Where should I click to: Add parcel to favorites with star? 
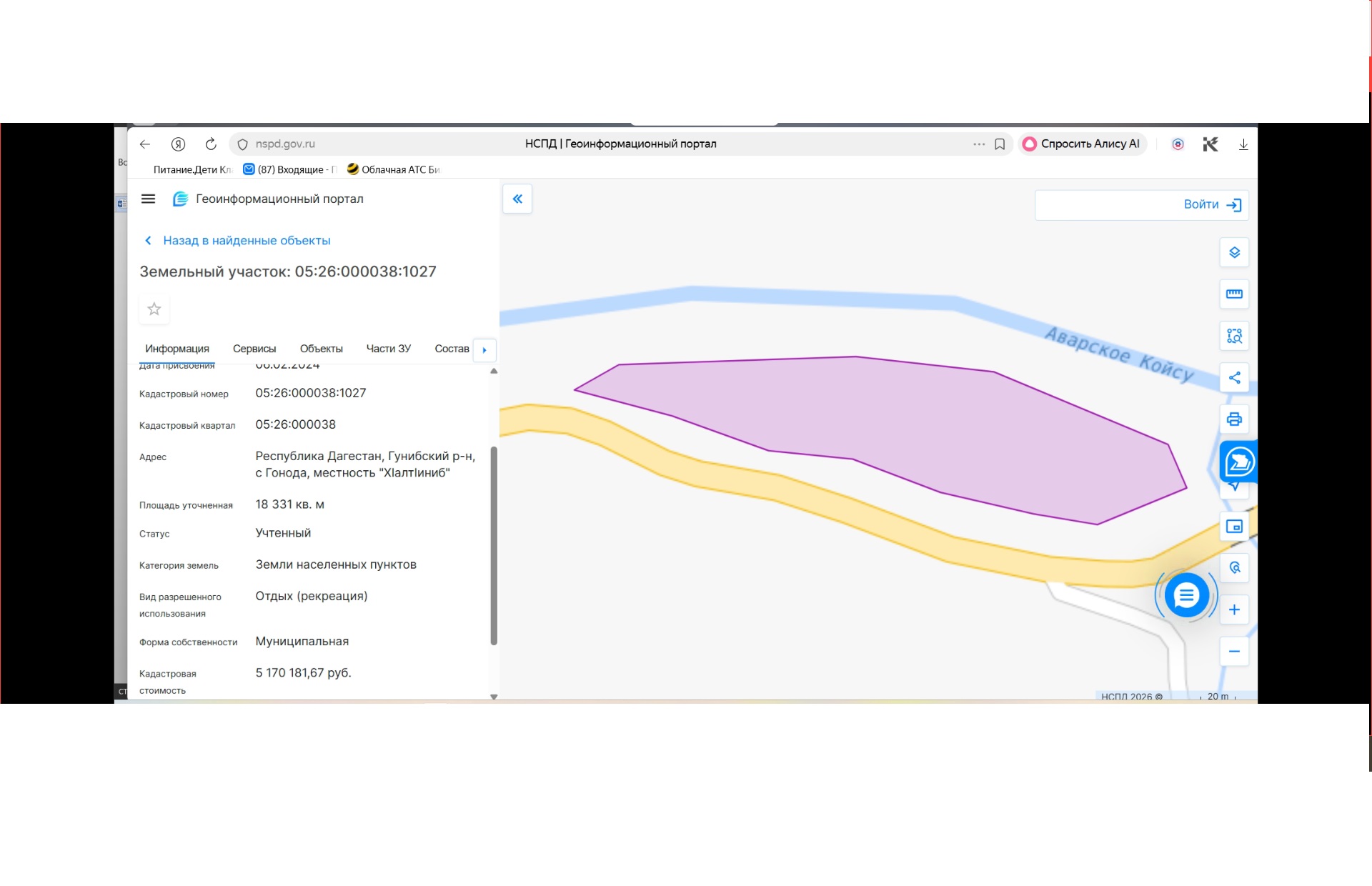coord(154,309)
